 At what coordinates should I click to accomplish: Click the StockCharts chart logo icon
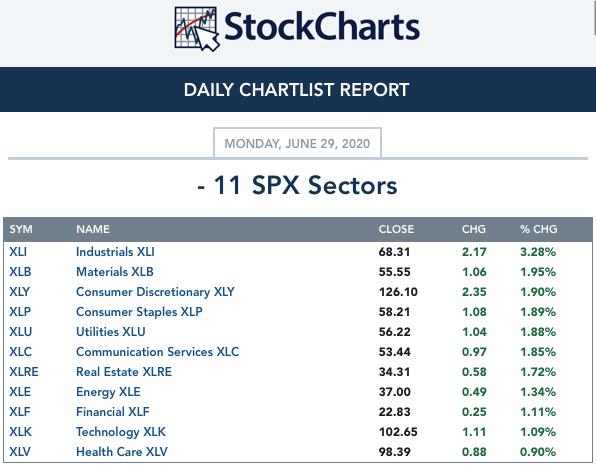[197, 29]
